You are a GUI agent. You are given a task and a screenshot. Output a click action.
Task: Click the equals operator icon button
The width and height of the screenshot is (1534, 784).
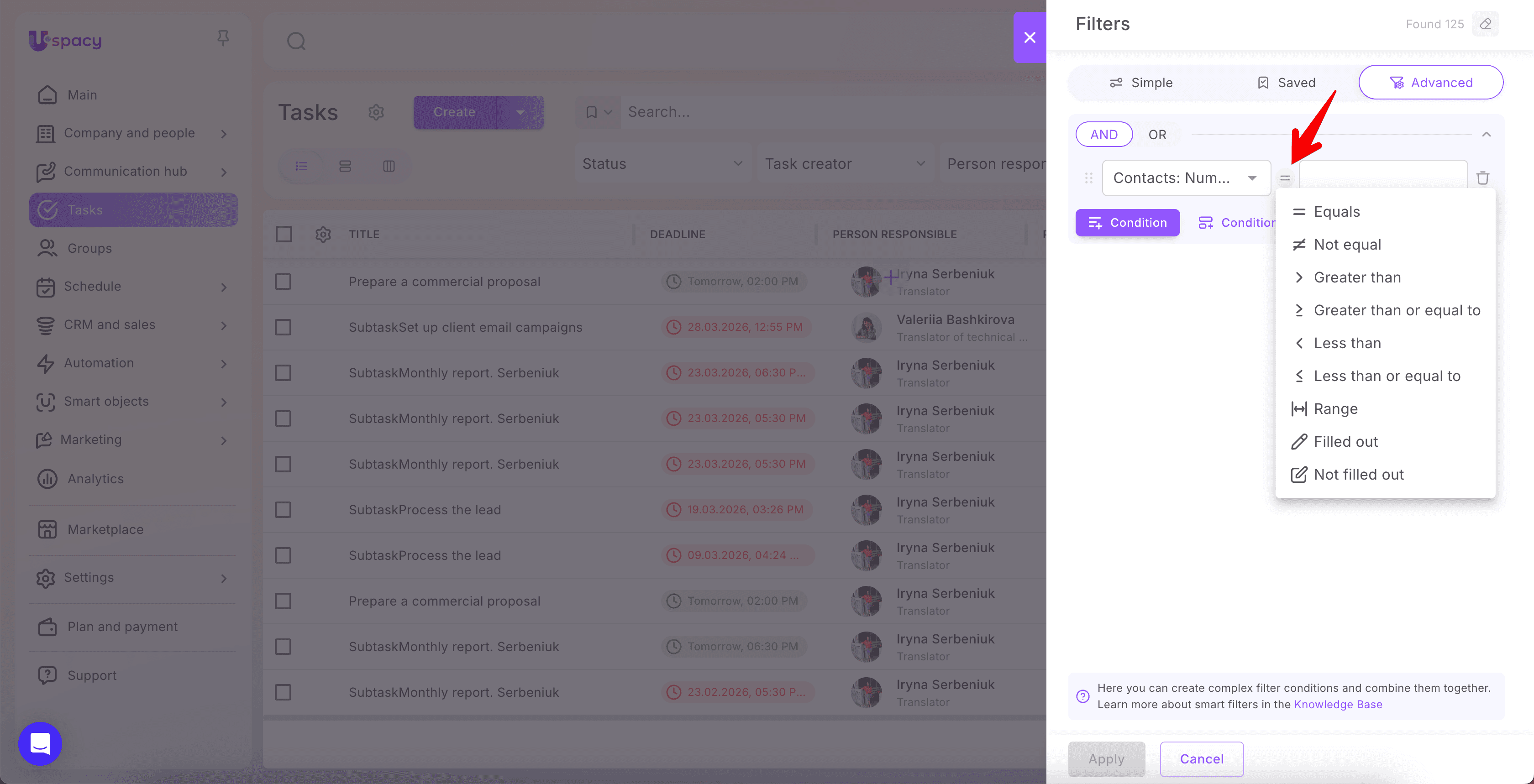click(x=1285, y=178)
